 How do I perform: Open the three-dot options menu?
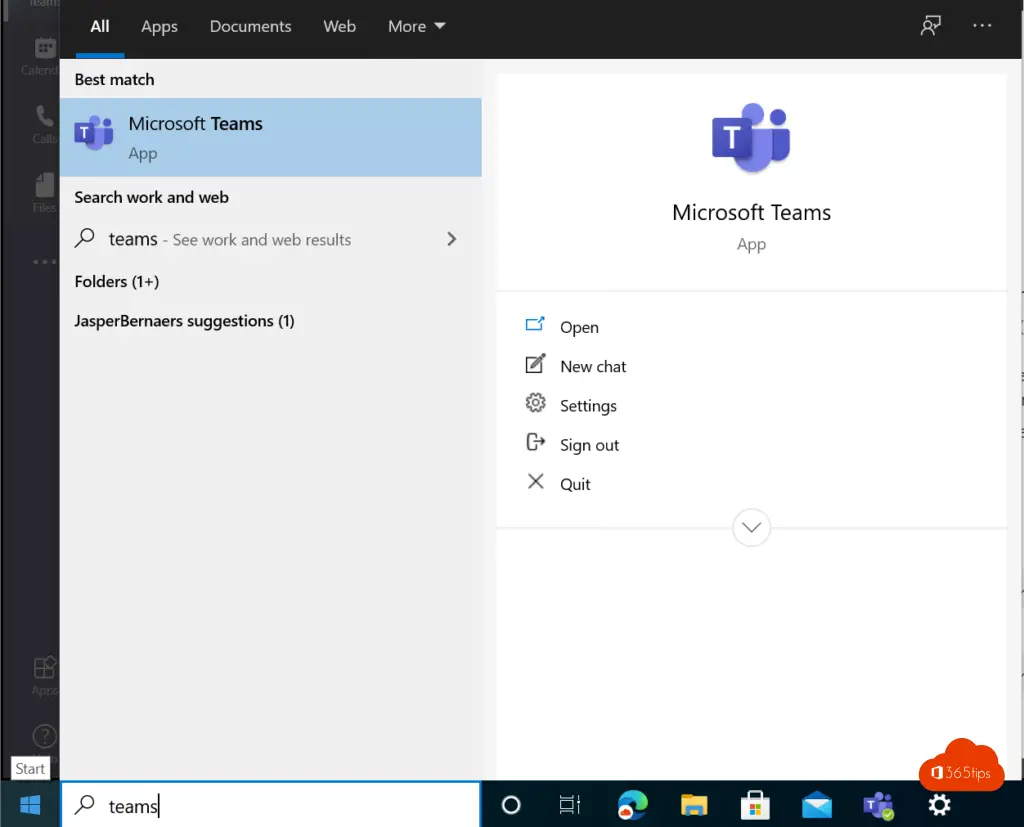coord(982,27)
